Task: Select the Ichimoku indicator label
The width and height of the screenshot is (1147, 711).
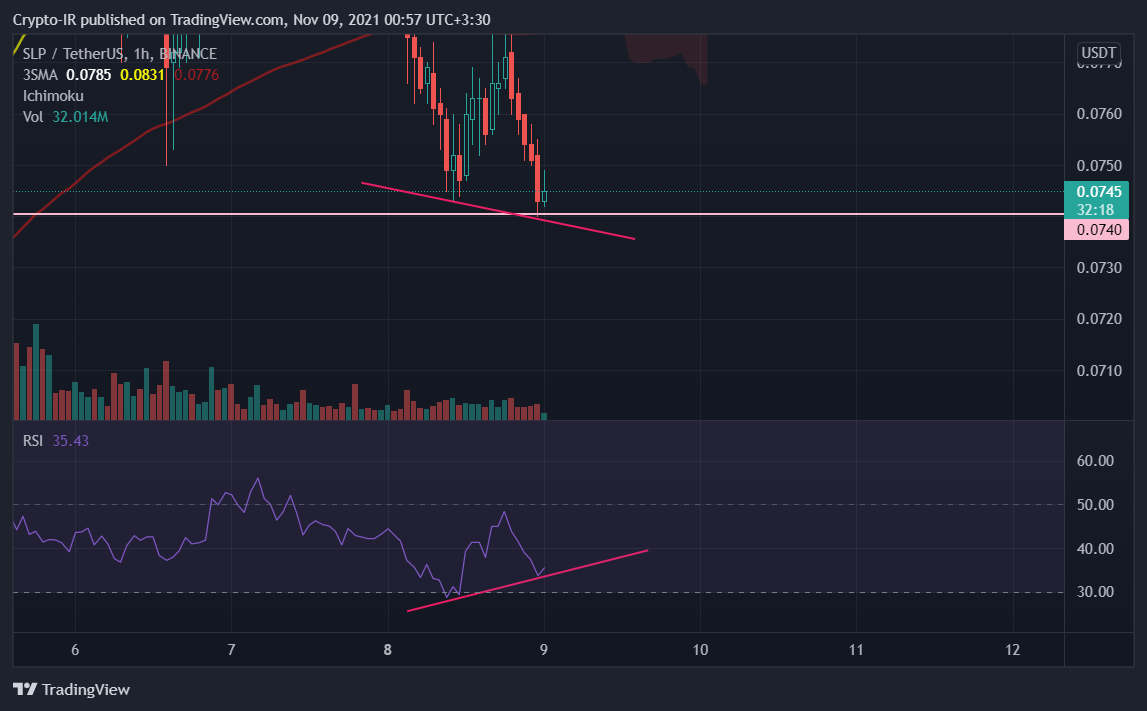Action: (x=53, y=96)
